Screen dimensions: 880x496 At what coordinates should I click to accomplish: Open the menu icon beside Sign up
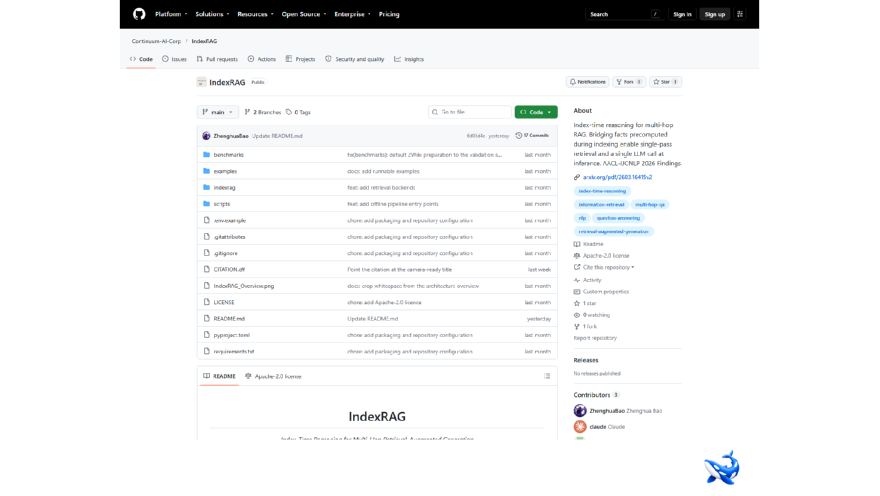pos(740,14)
